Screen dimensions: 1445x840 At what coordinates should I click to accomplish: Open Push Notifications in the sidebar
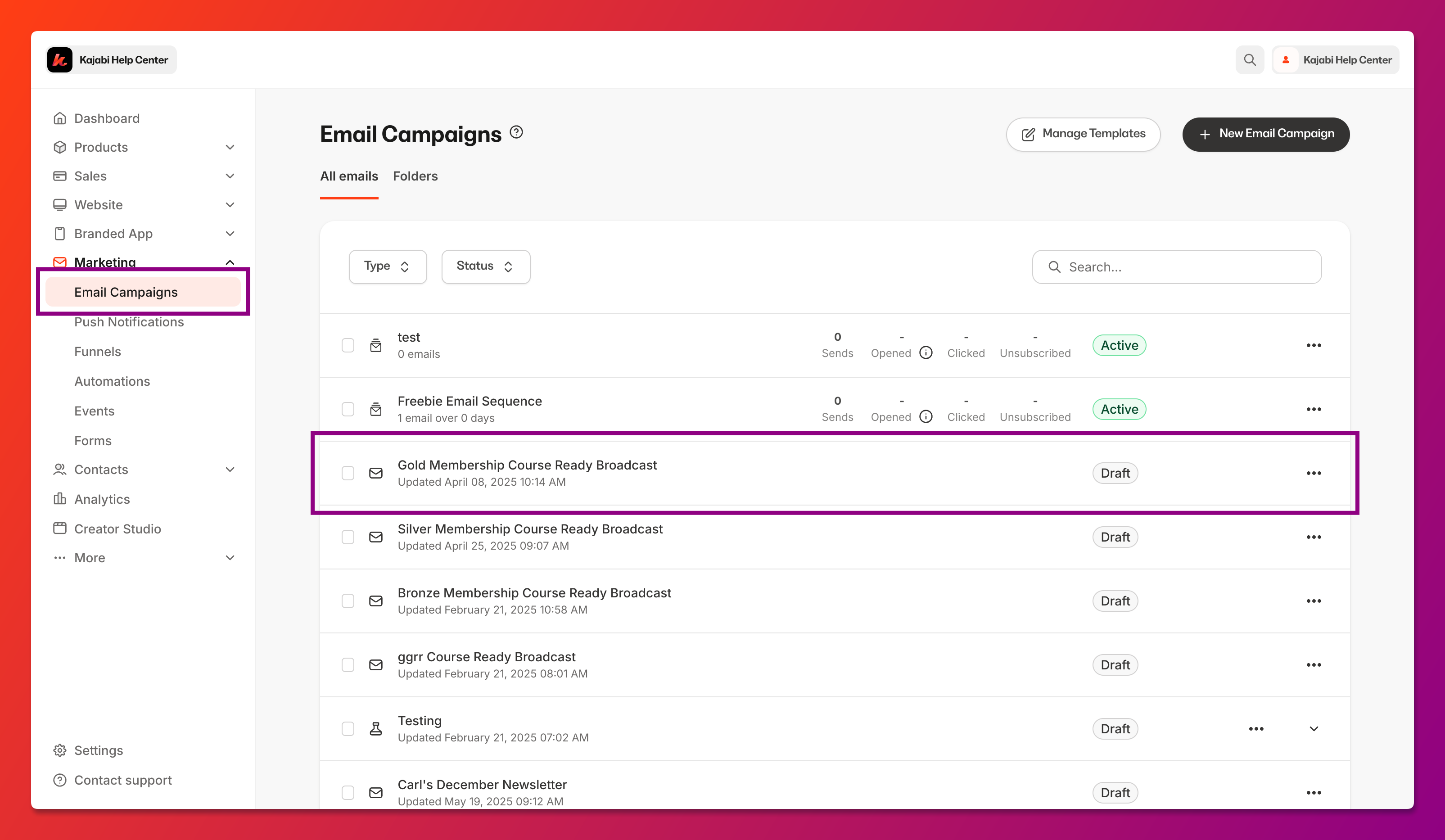tap(129, 322)
